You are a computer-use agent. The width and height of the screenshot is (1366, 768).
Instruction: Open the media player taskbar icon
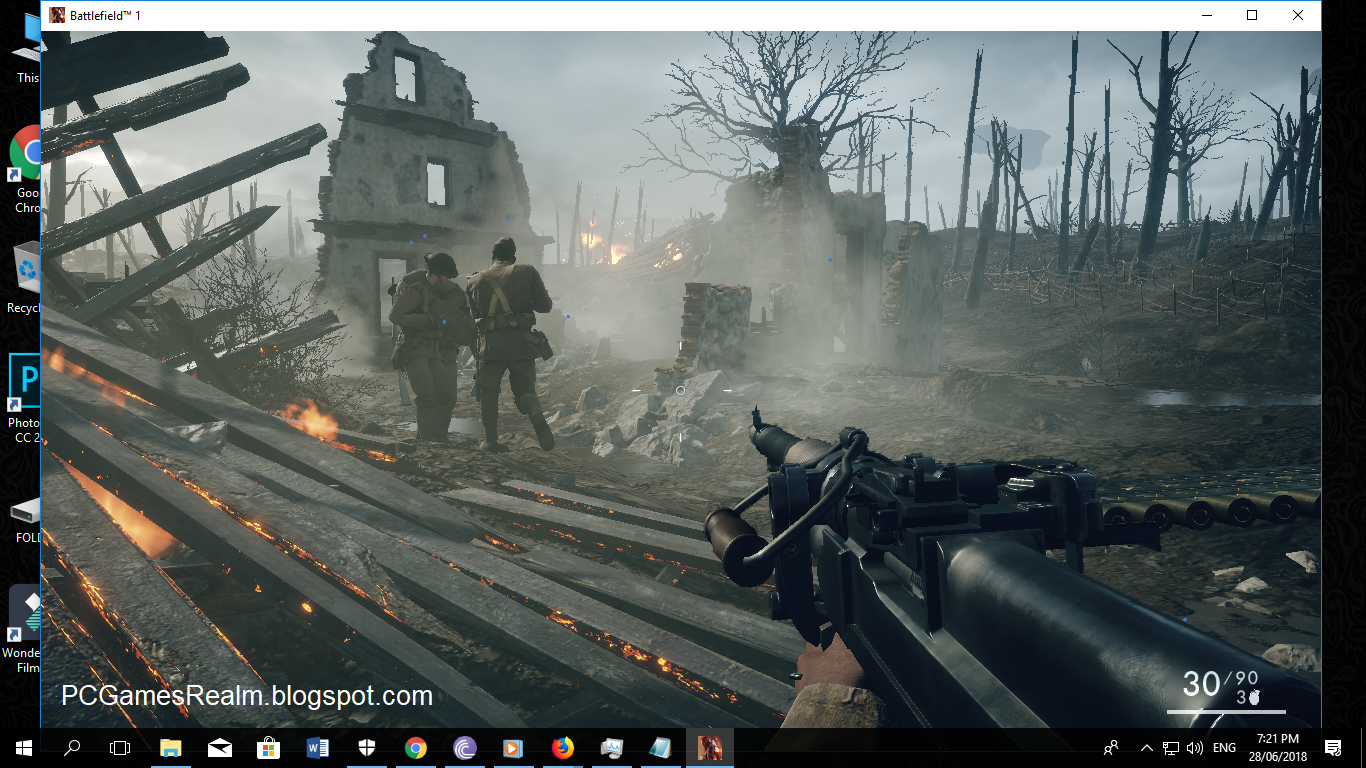coord(514,747)
